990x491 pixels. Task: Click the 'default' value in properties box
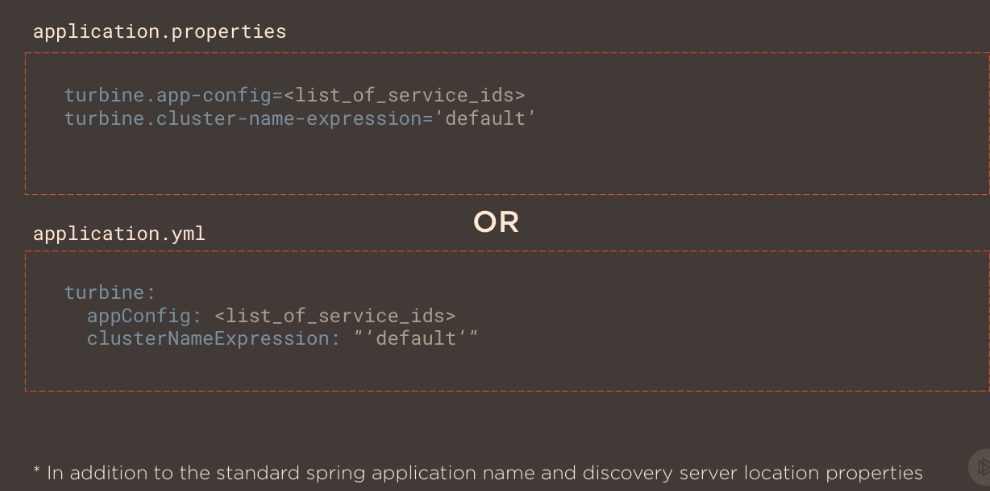tap(491, 118)
